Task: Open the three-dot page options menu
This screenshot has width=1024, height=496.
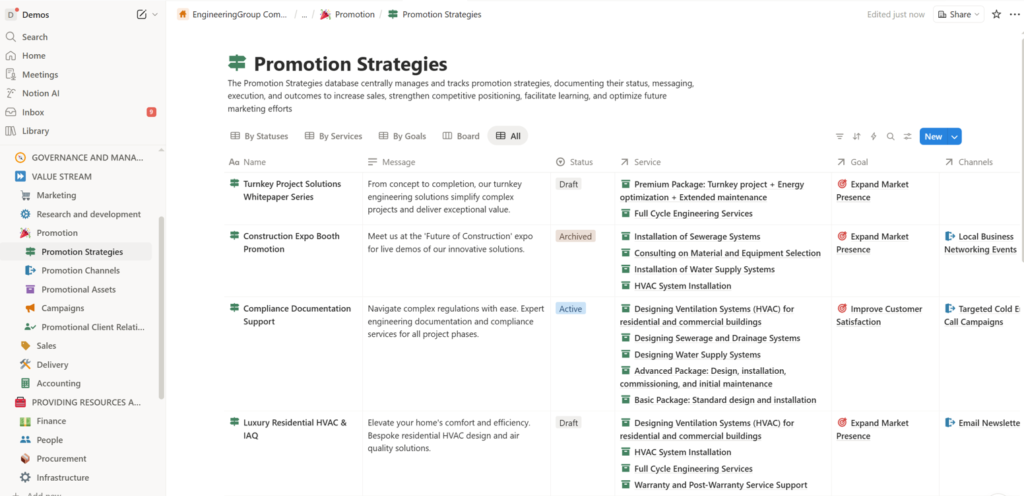Action: 1012,15
